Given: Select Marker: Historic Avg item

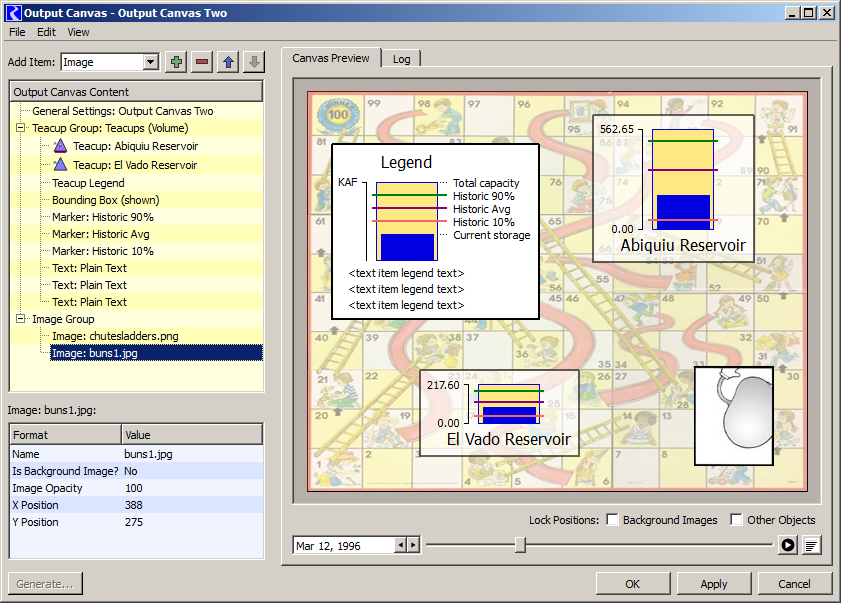Looking at the screenshot, I should click(101, 234).
